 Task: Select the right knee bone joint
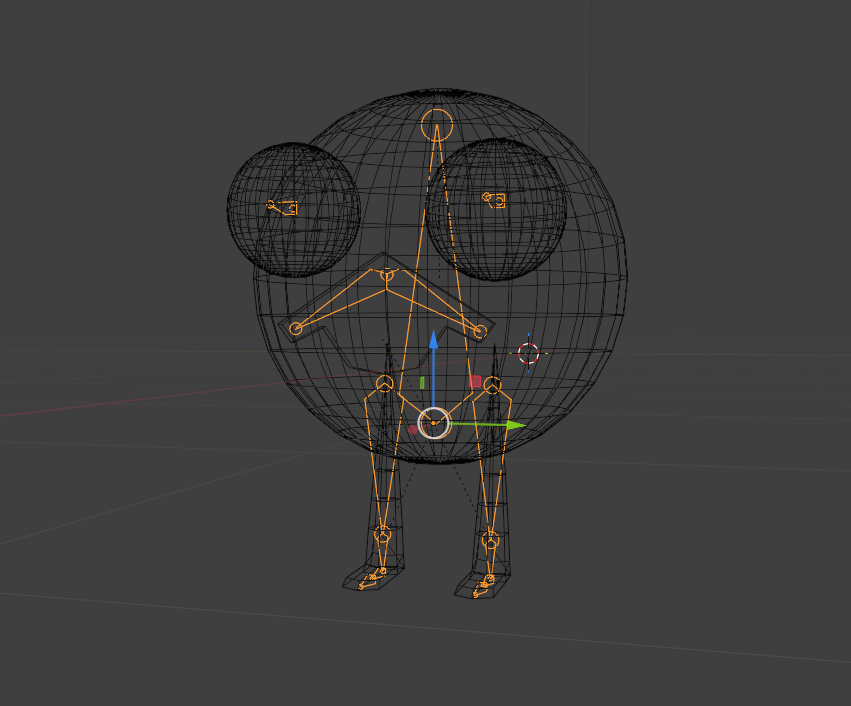pos(490,540)
